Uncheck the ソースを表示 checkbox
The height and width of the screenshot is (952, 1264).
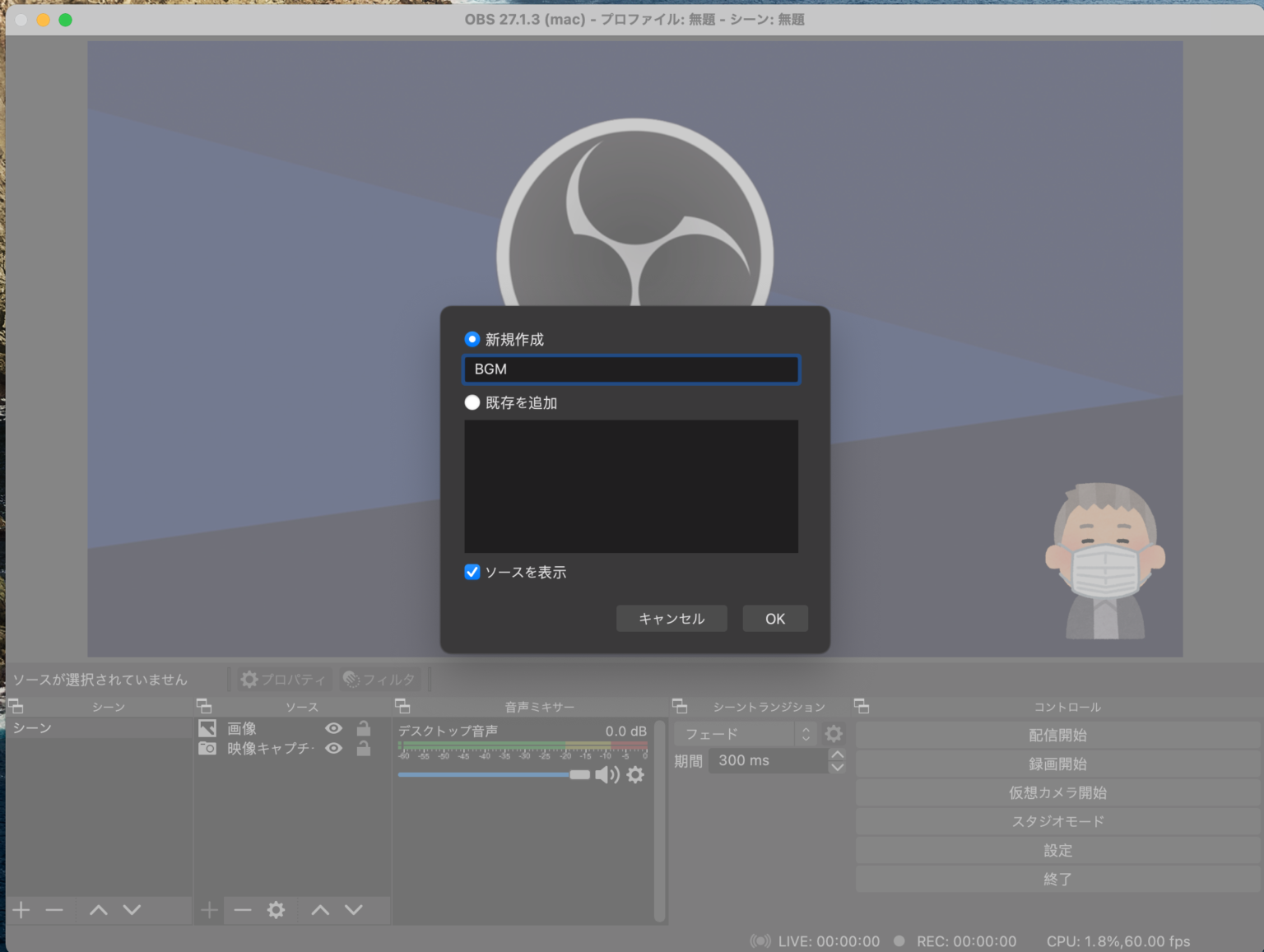tap(472, 572)
